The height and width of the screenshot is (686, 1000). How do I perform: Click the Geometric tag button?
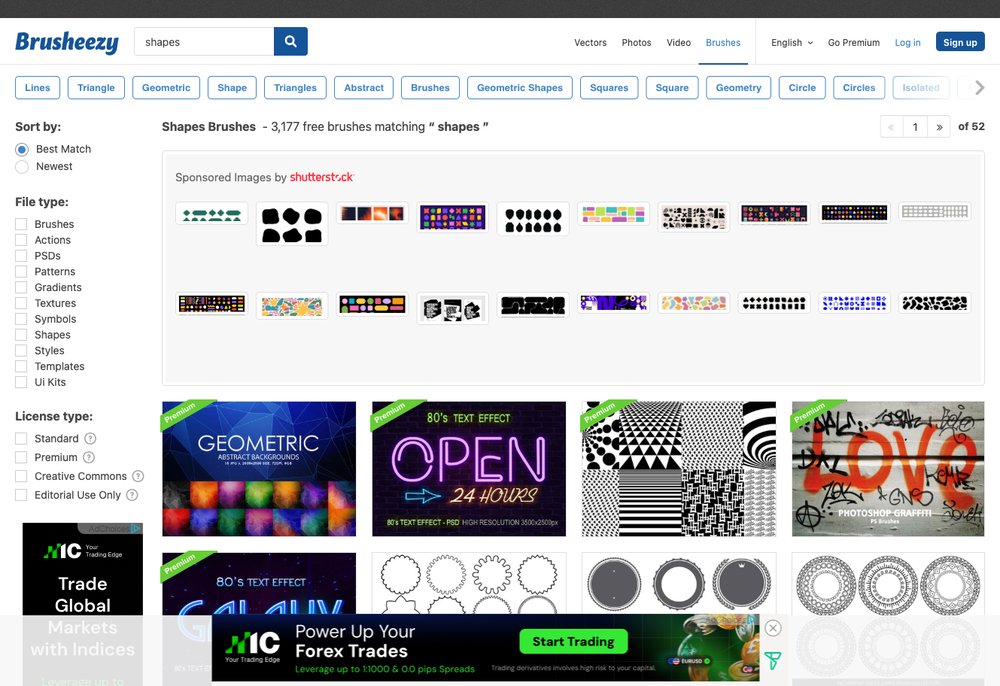coord(166,88)
